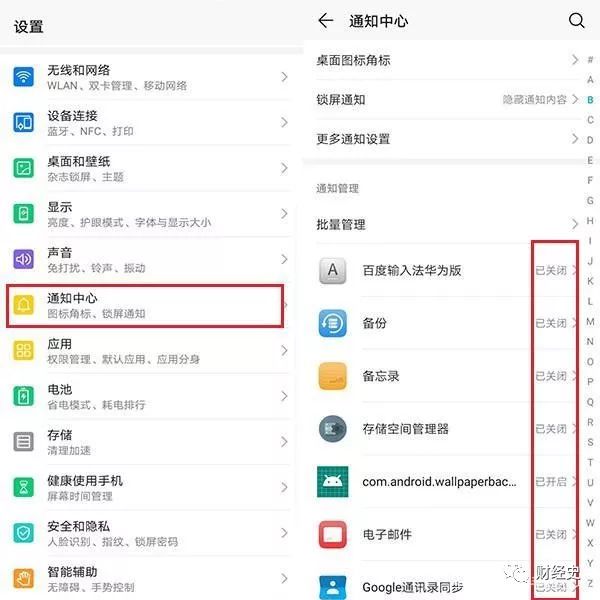Tap the 备份 app icon
600x600 pixels.
point(333,323)
